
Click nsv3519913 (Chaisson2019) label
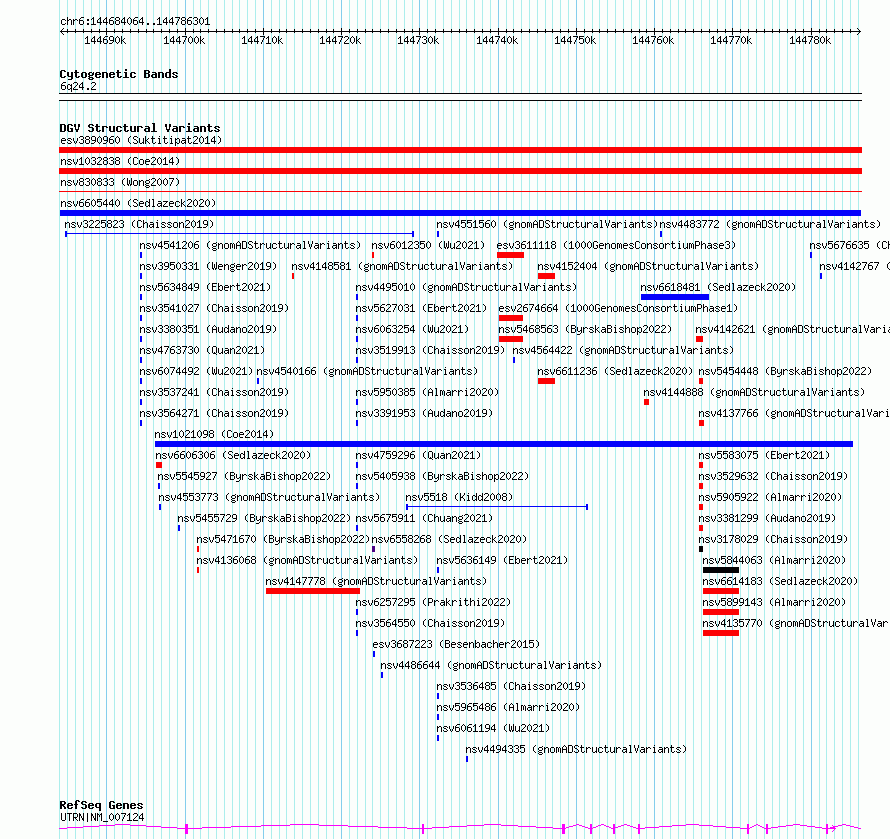click(x=430, y=350)
